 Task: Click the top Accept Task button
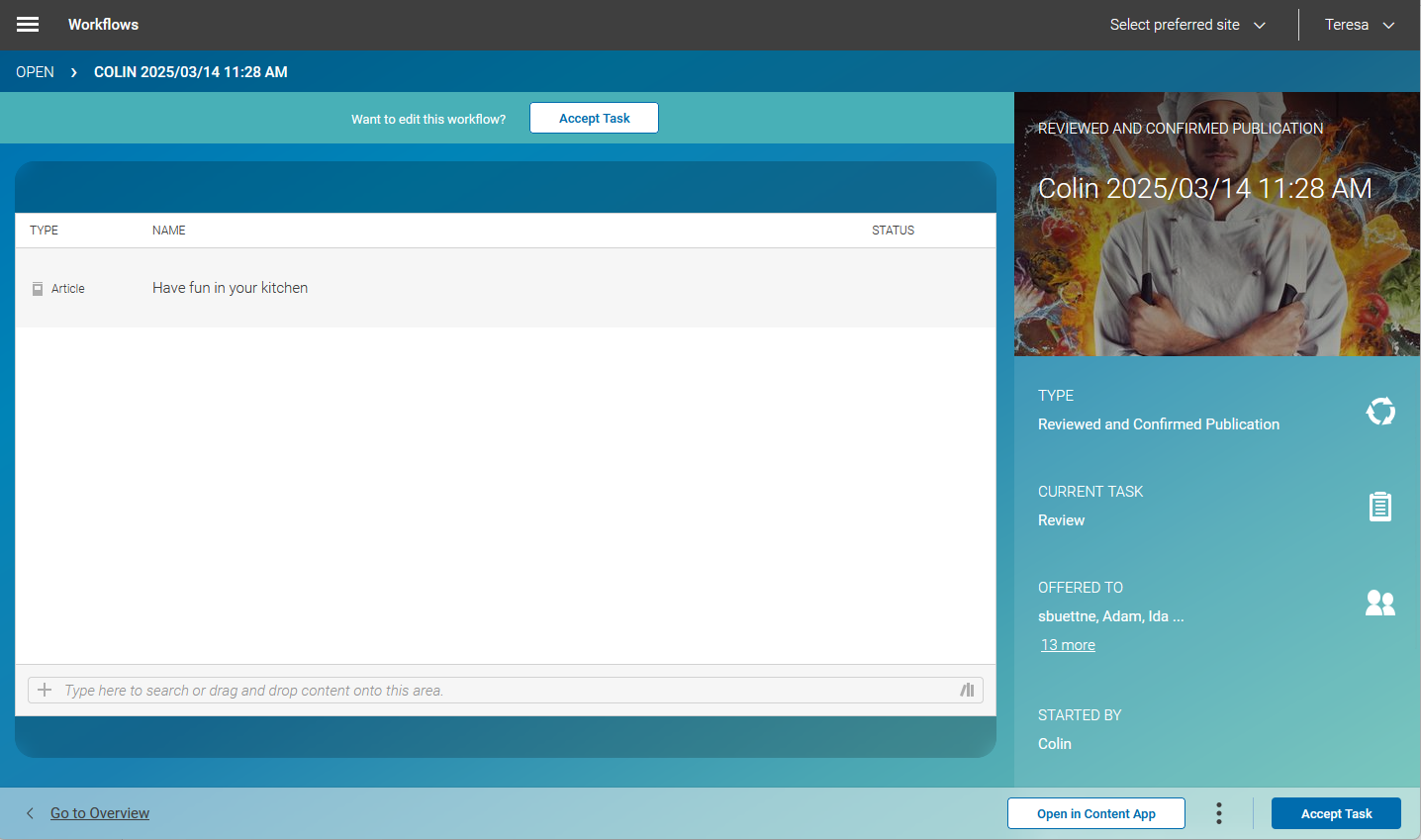tap(594, 118)
